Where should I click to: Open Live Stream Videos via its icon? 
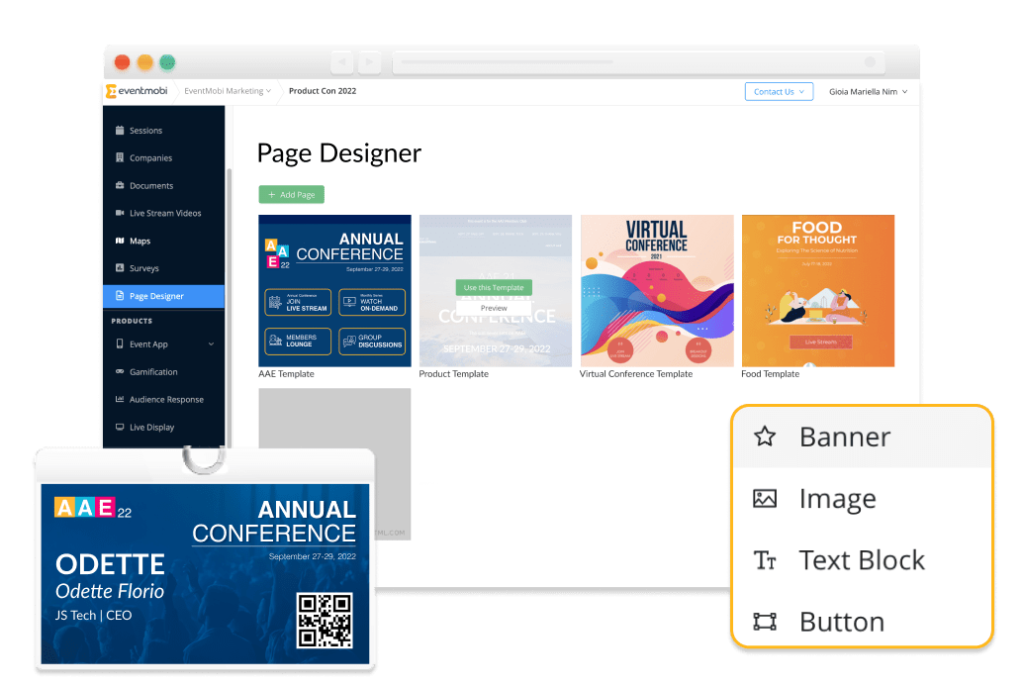coord(122,213)
